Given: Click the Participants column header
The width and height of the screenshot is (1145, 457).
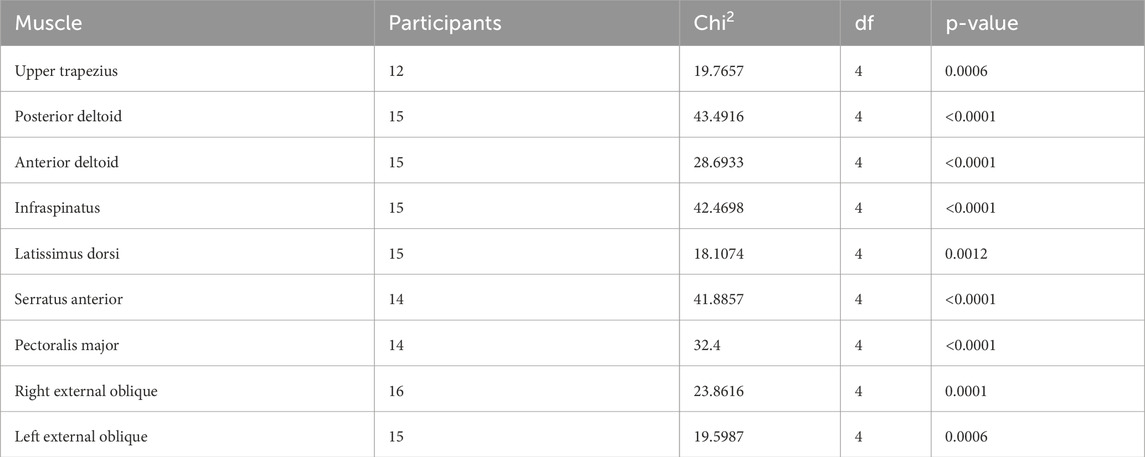Looking at the screenshot, I should pos(444,23).
